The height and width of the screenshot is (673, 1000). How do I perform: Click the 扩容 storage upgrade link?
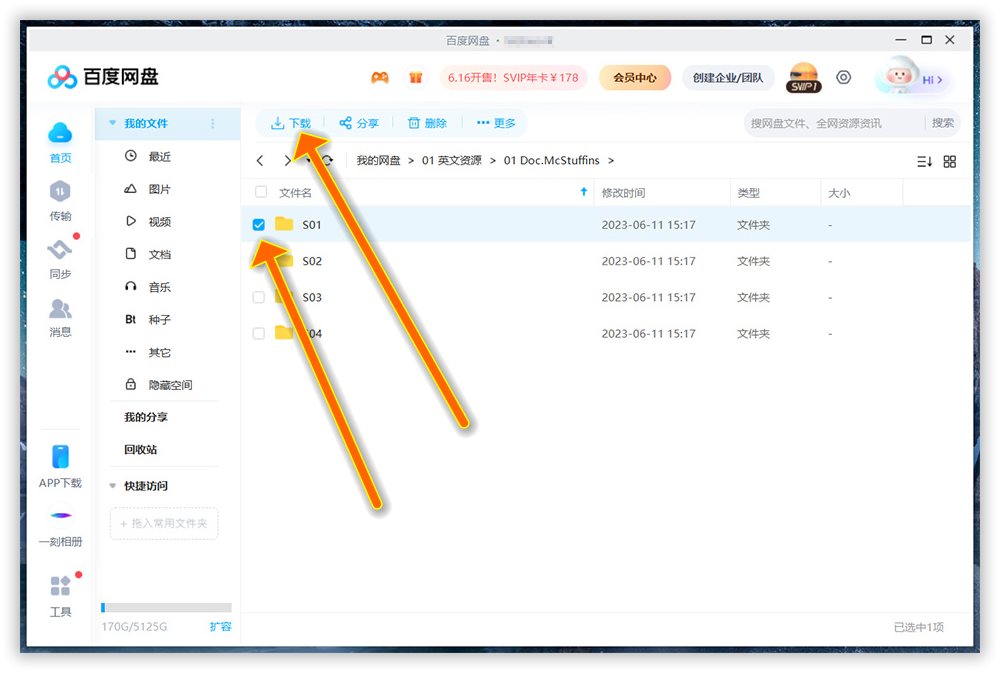tap(220, 627)
